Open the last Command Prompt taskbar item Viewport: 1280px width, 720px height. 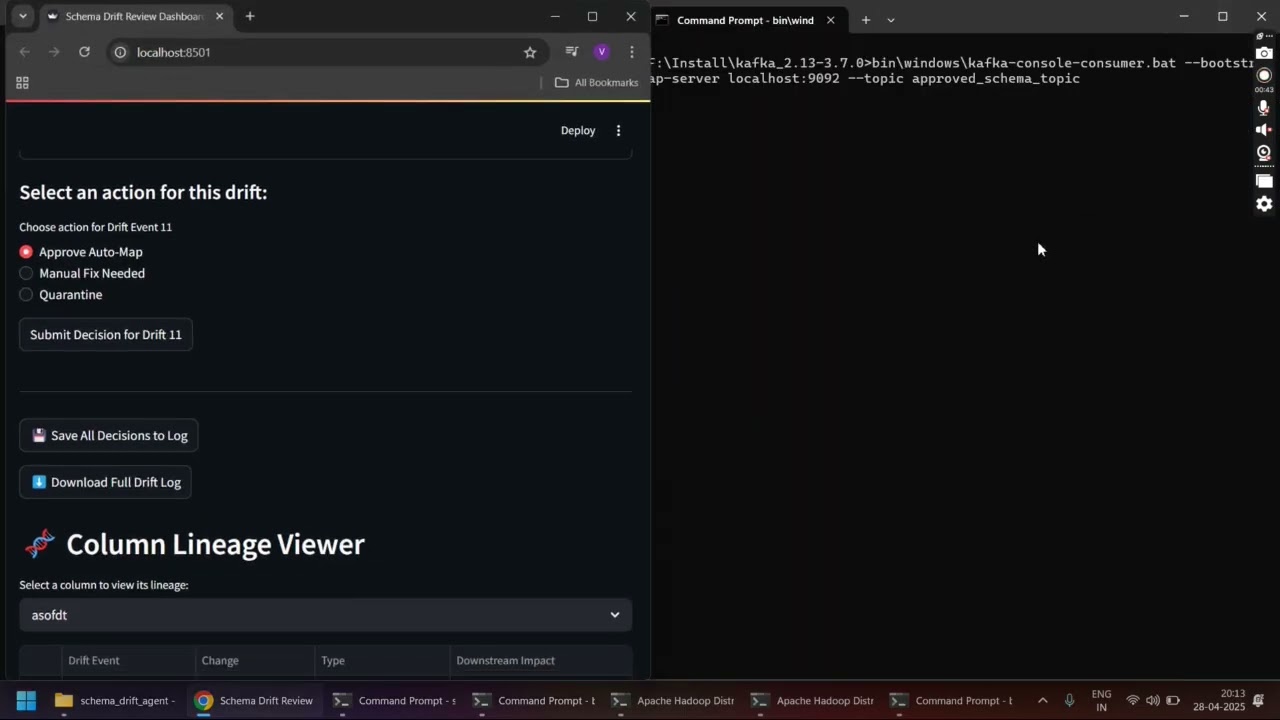click(x=951, y=700)
